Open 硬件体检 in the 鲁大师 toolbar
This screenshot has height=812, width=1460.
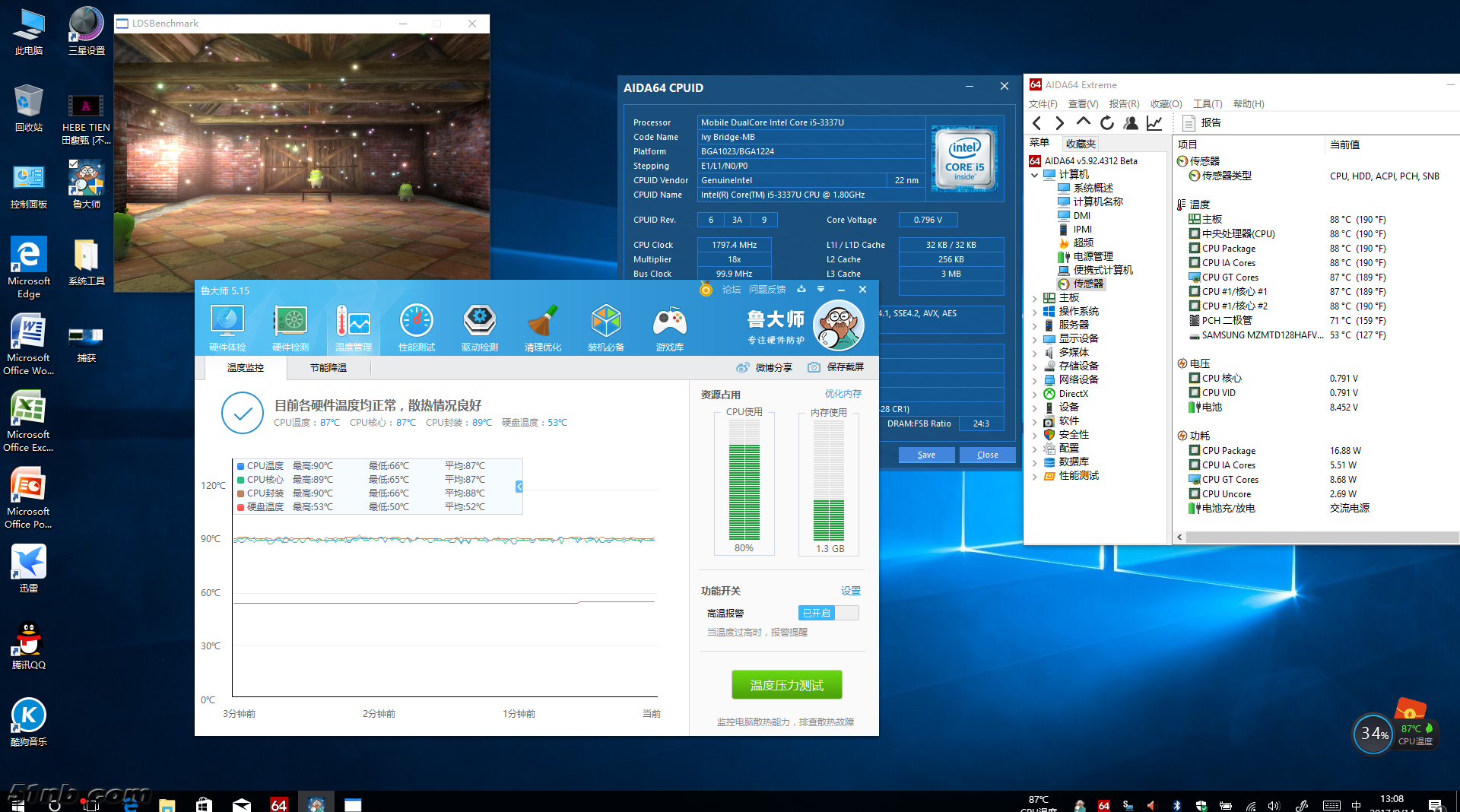point(227,328)
